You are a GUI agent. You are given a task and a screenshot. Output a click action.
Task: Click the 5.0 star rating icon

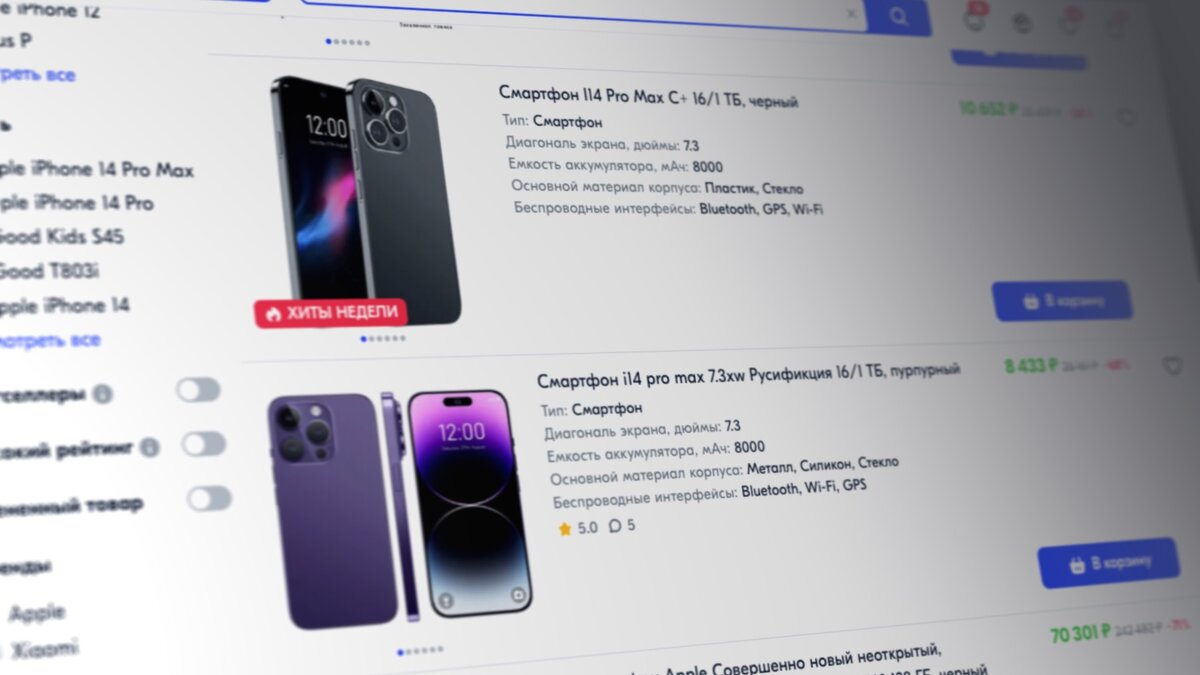(565, 528)
